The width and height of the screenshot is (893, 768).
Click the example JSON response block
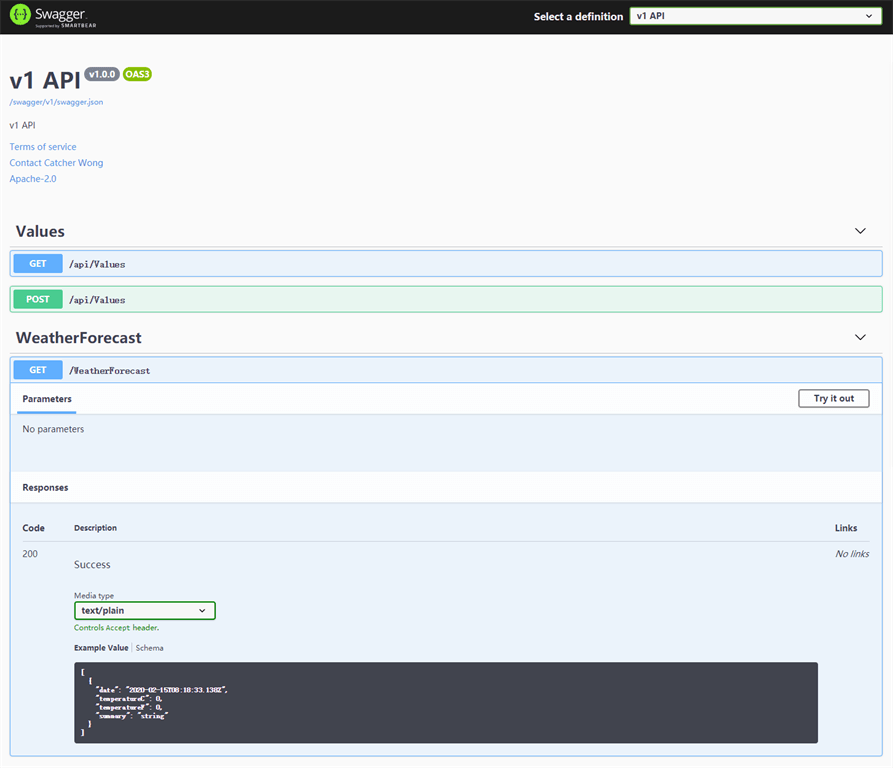[446, 702]
